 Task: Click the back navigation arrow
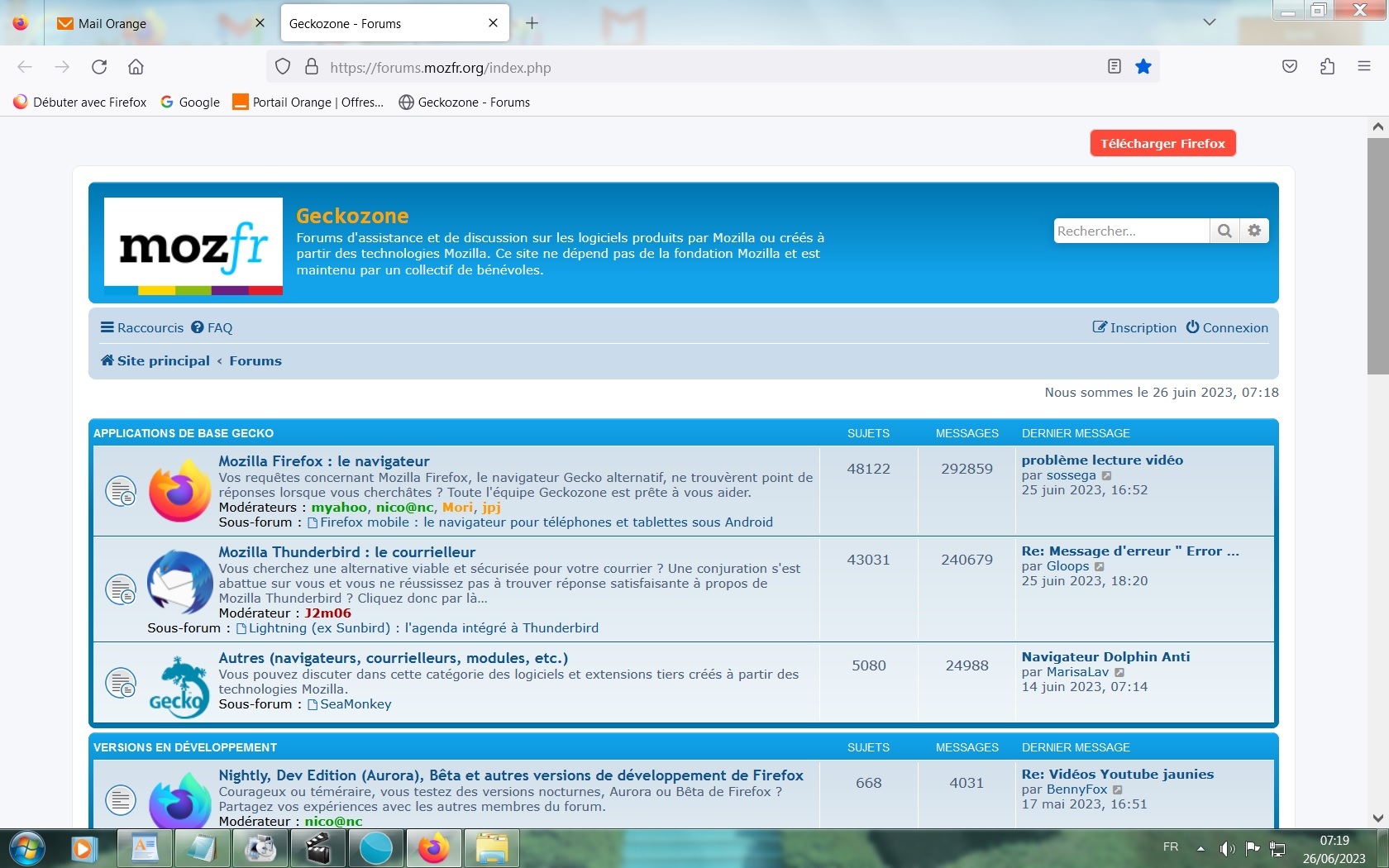click(25, 67)
